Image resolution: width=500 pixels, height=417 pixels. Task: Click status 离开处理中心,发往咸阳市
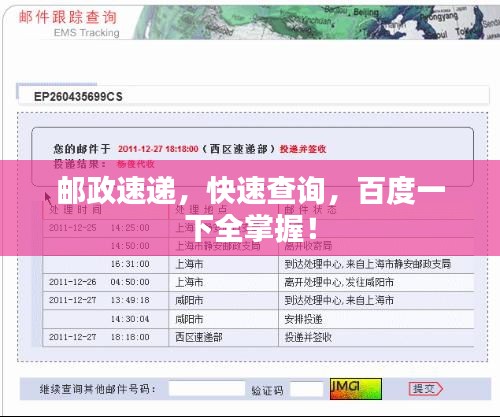(339, 282)
